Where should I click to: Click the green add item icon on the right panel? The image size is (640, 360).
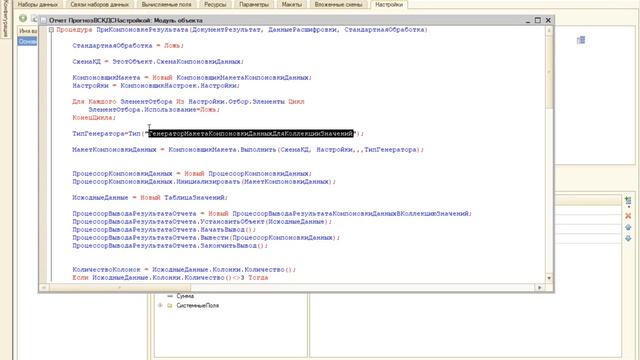[628, 201]
